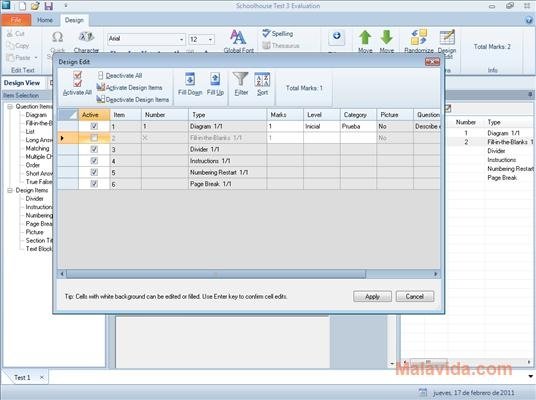The image size is (536, 400).
Task: Click the Open folder icon
Action: point(35,5)
